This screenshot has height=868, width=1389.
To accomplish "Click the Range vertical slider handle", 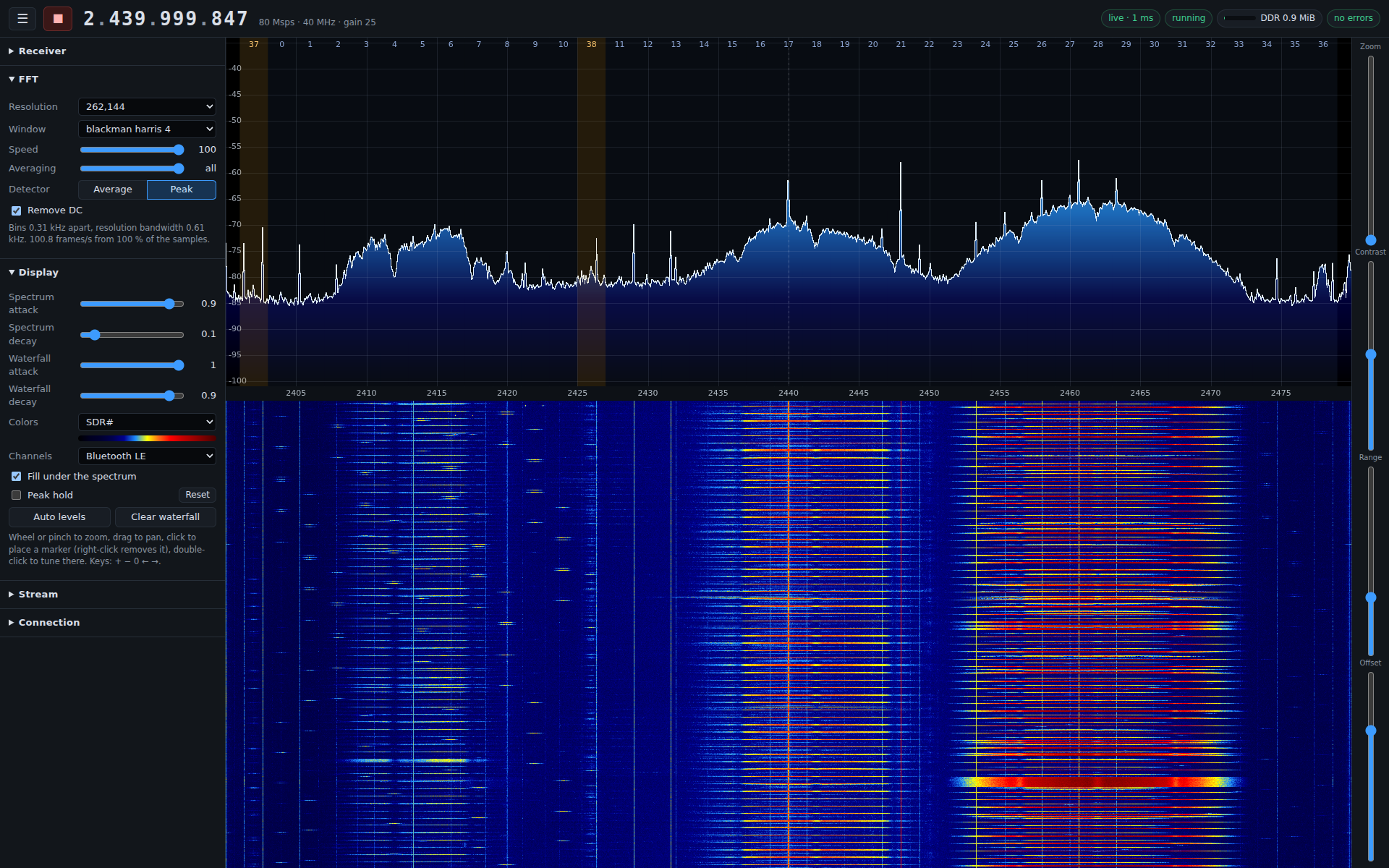I will (x=1370, y=597).
